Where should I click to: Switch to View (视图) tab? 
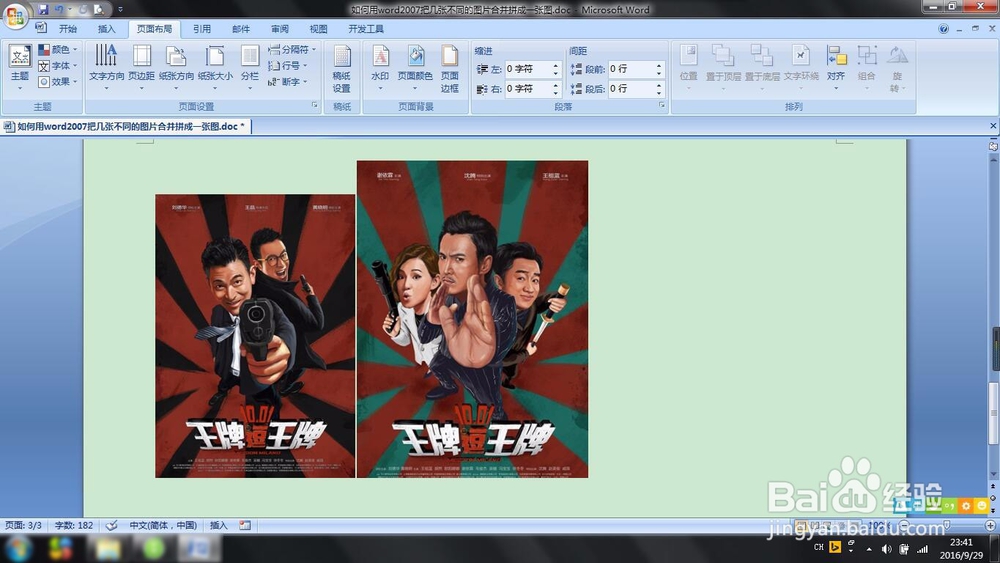click(318, 29)
